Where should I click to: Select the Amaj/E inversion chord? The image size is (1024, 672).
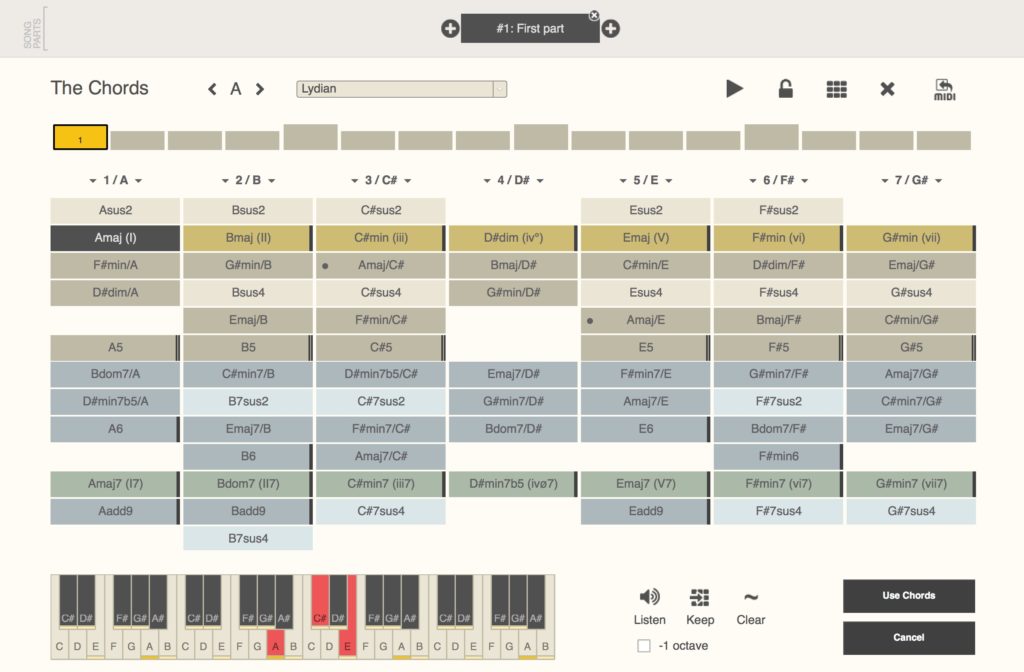645,320
